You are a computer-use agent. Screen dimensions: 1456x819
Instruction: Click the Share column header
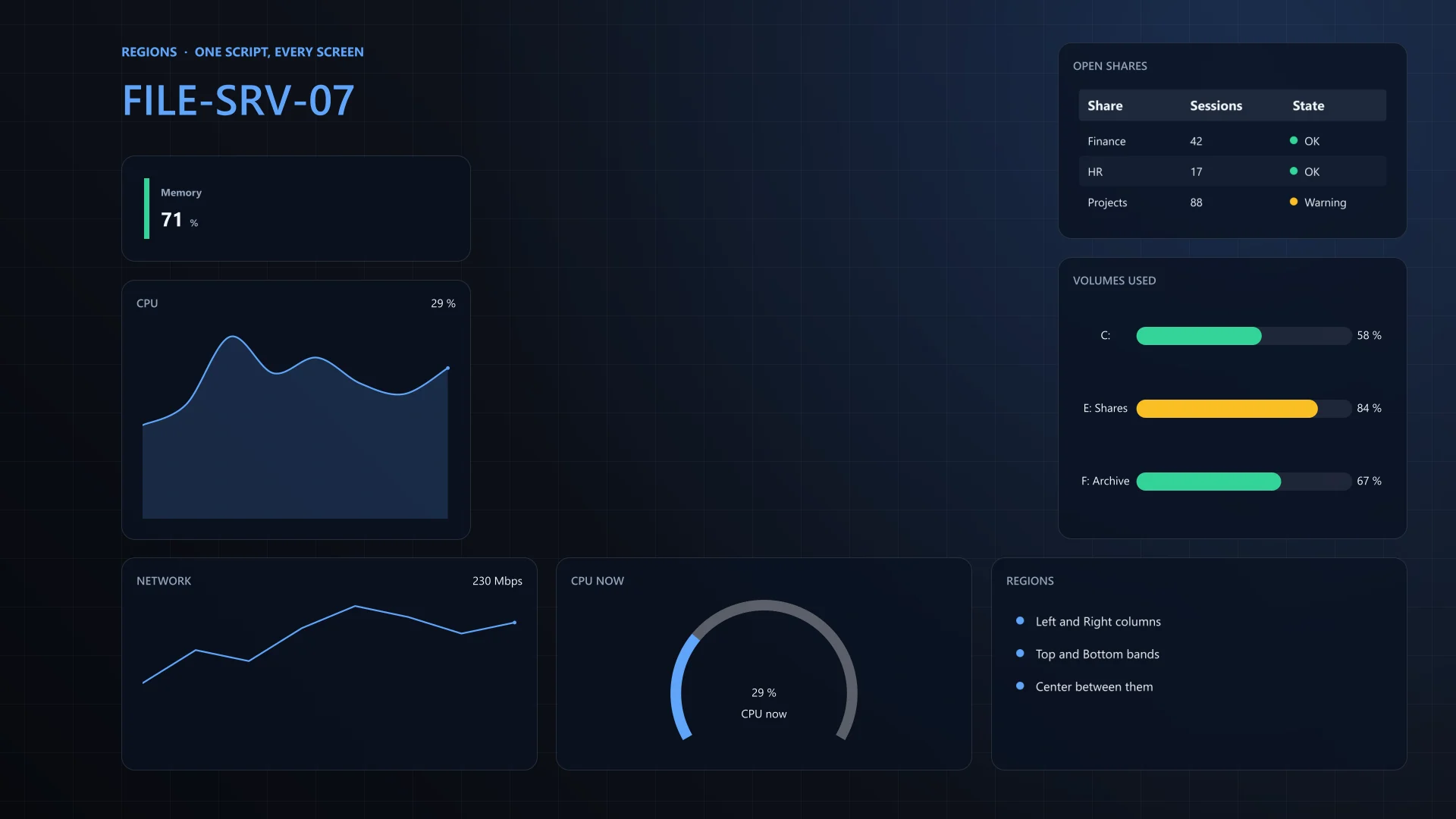coord(1105,105)
